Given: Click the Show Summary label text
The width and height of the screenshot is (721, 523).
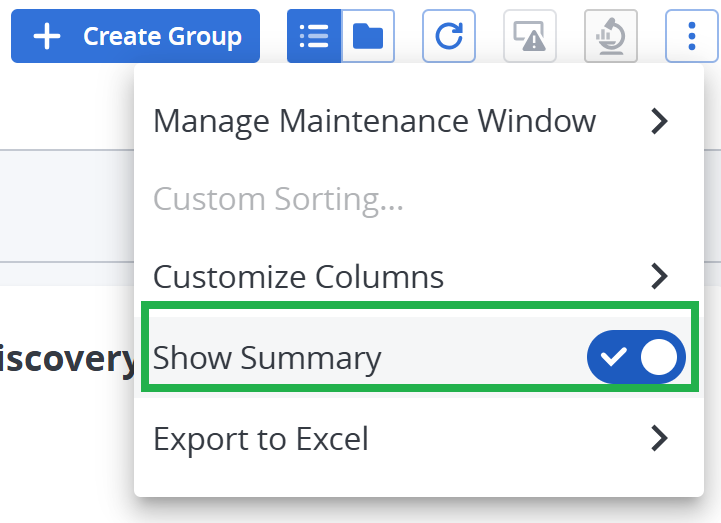Looking at the screenshot, I should [x=267, y=358].
